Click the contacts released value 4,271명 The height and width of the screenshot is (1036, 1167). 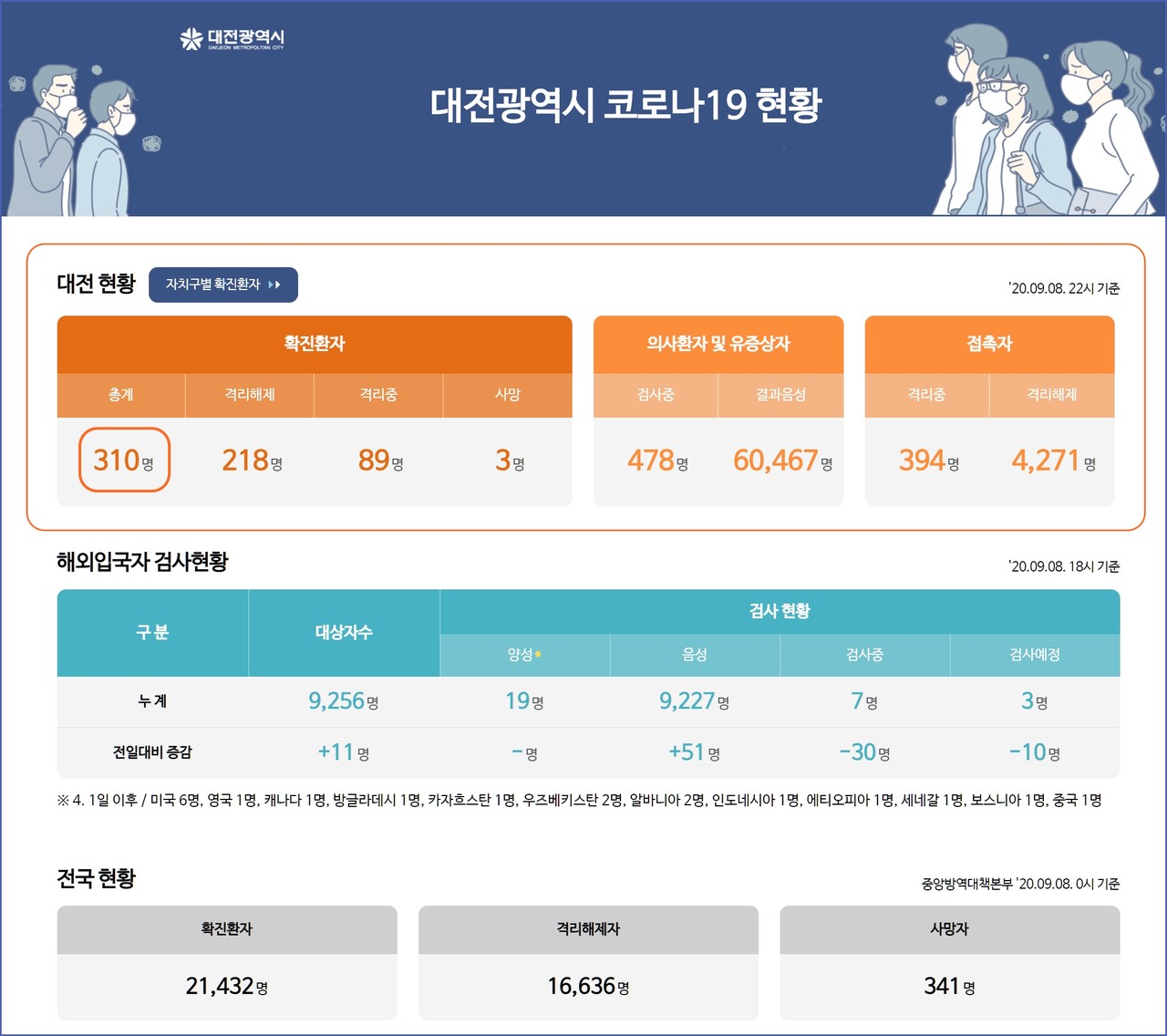click(1053, 461)
